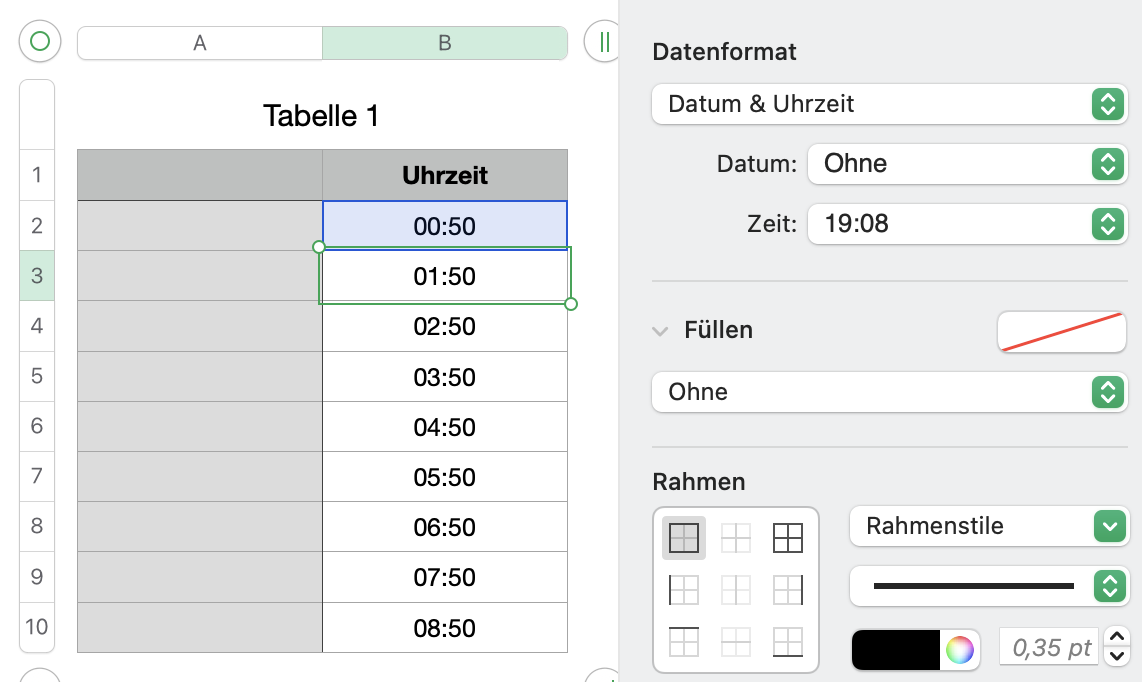Open the Rahmenstile dropdown
Image resolution: width=1142 pixels, height=682 pixels.
[x=988, y=526]
